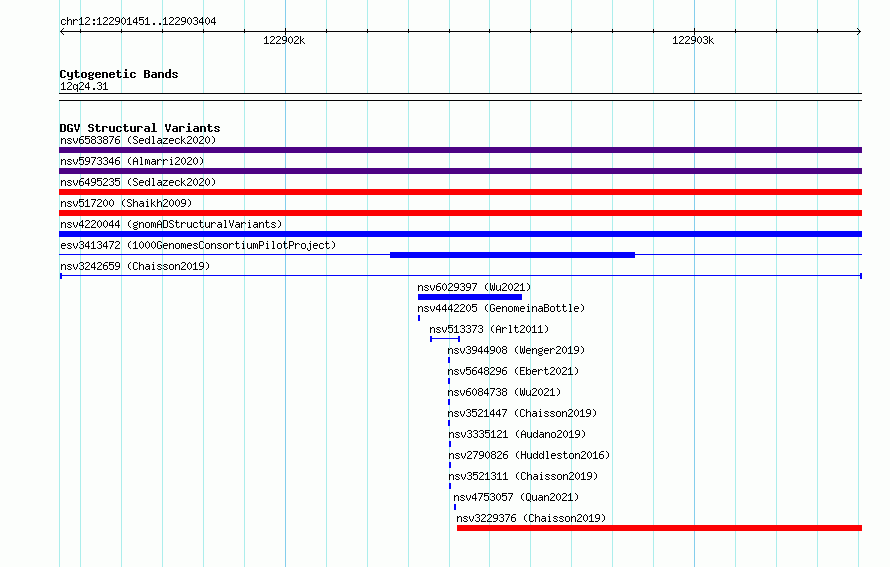Screen dimensions: 890x567
Task: Click the nsv3521447 (Chaisson2019) label
Action: point(522,413)
